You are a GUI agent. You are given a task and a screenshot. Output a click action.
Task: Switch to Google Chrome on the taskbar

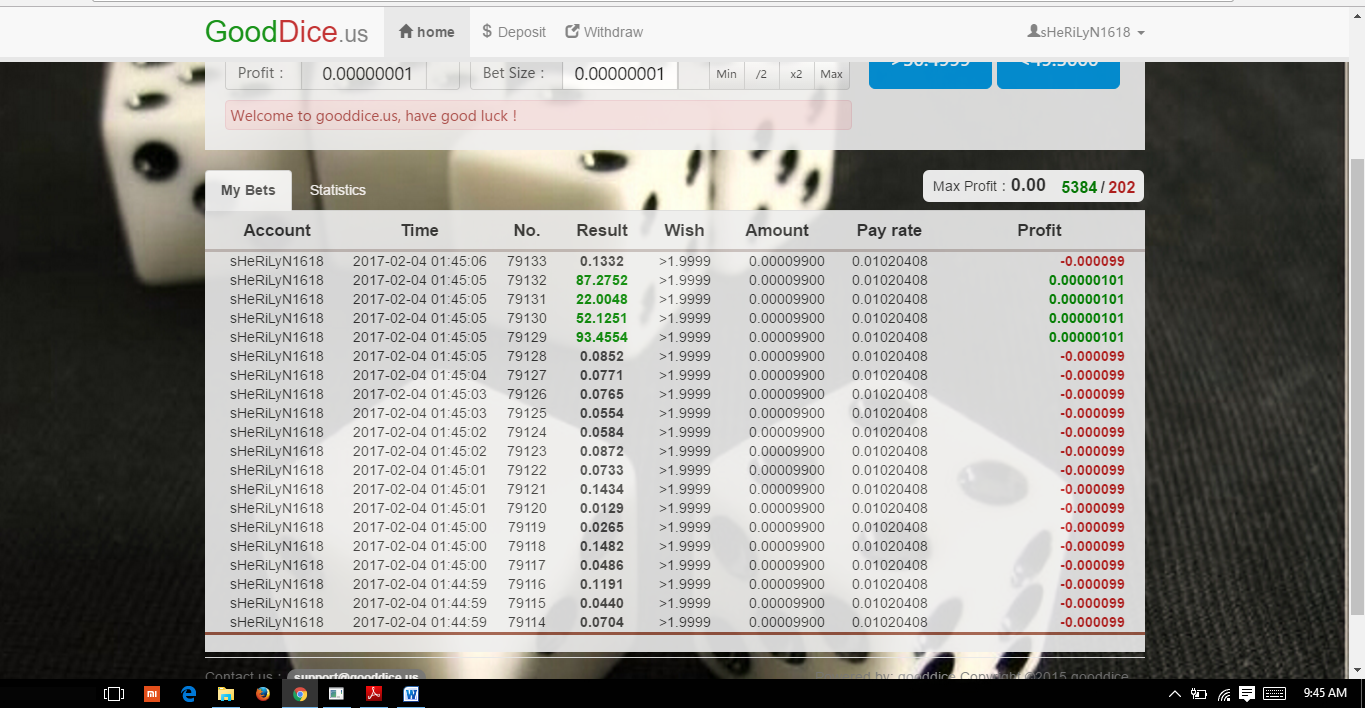click(300, 693)
